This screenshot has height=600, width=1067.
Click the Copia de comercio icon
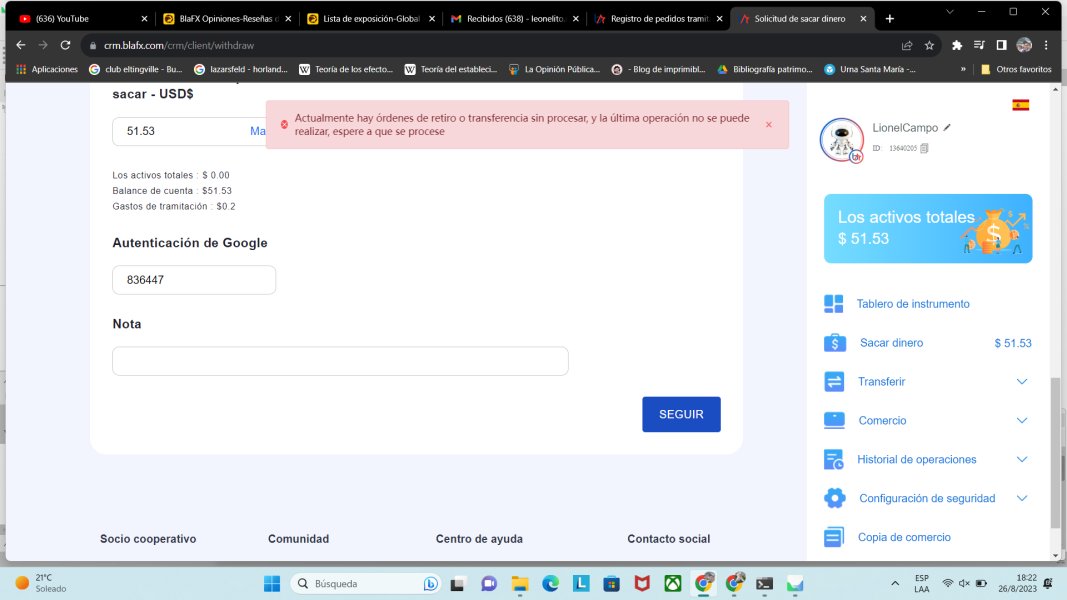point(834,538)
